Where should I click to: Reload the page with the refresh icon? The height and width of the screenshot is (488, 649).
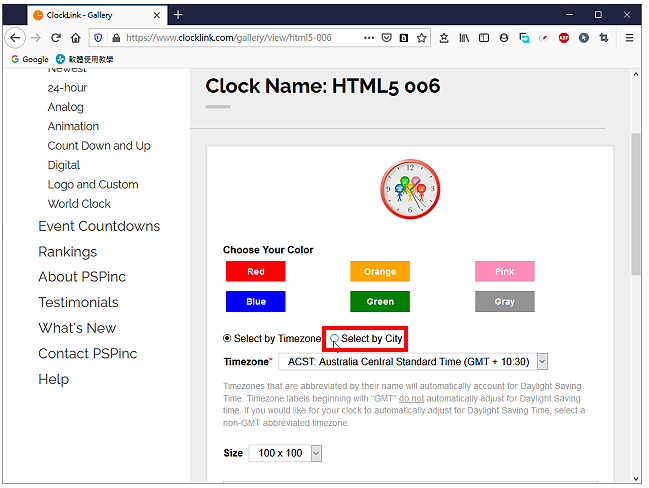coord(55,38)
